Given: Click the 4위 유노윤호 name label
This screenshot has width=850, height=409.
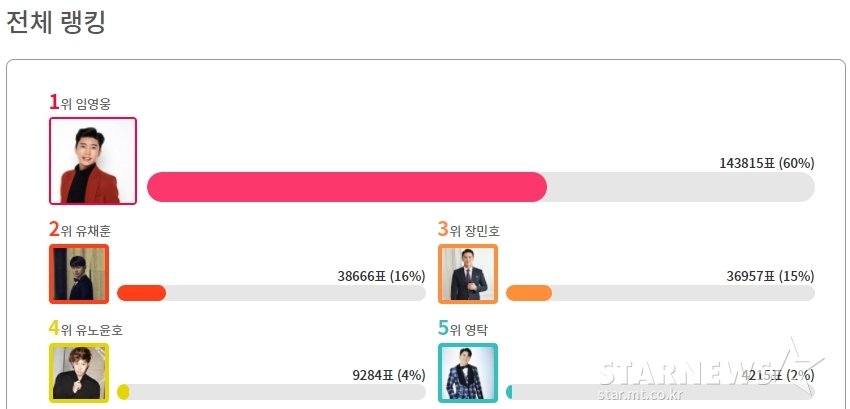Looking at the screenshot, I should [x=86, y=329].
